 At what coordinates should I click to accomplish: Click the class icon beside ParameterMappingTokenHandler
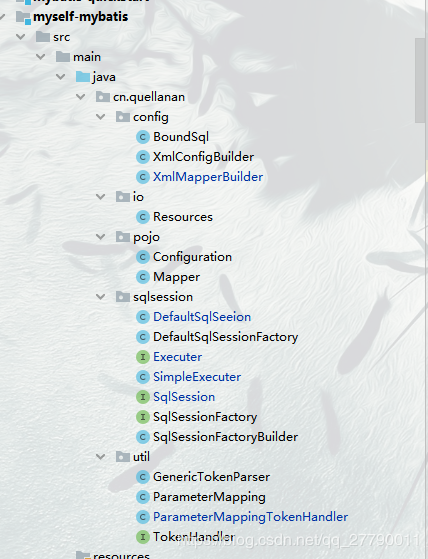click(x=143, y=517)
